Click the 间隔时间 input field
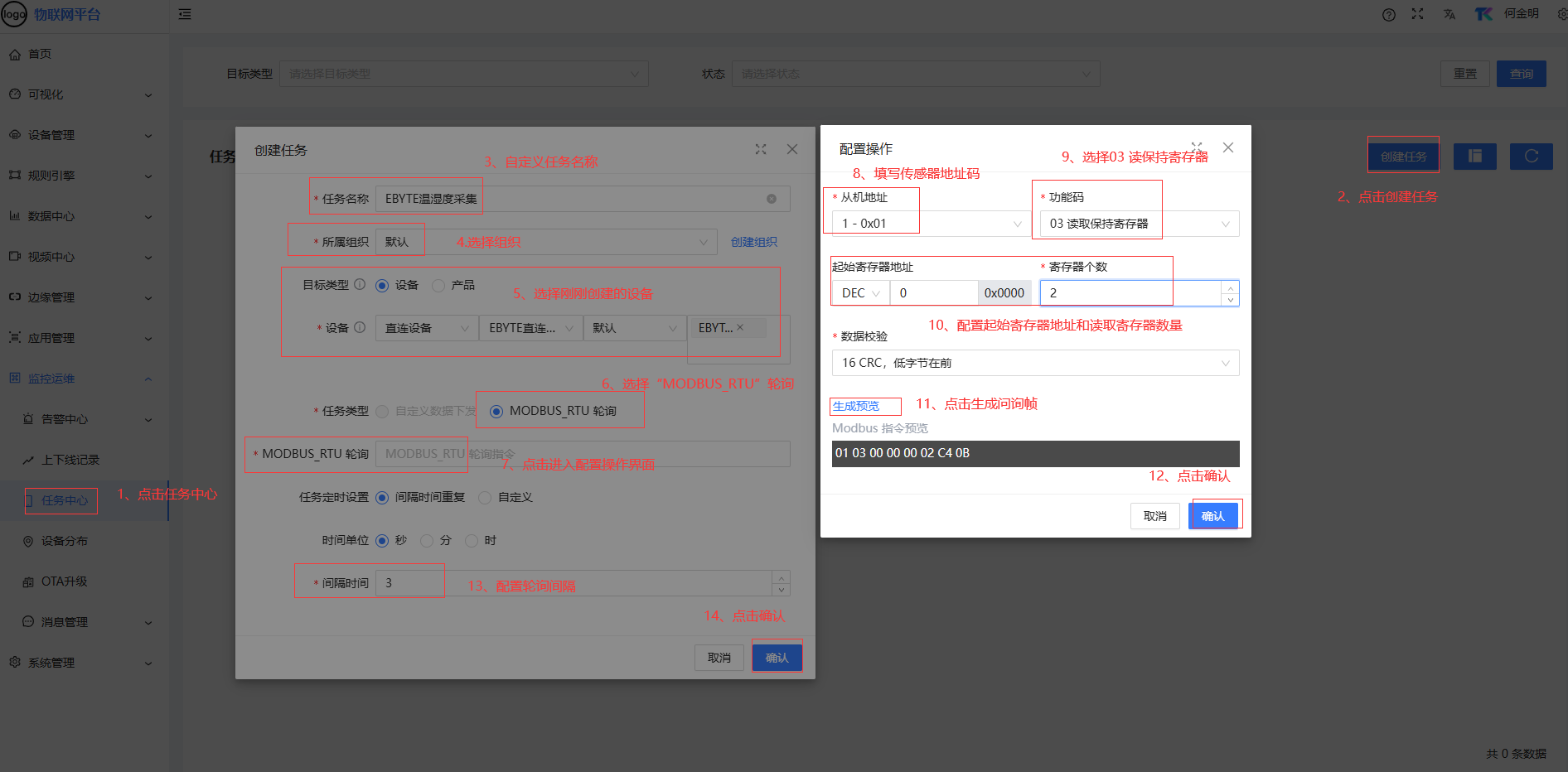Screen dimensions: 1568x772 click(572, 583)
